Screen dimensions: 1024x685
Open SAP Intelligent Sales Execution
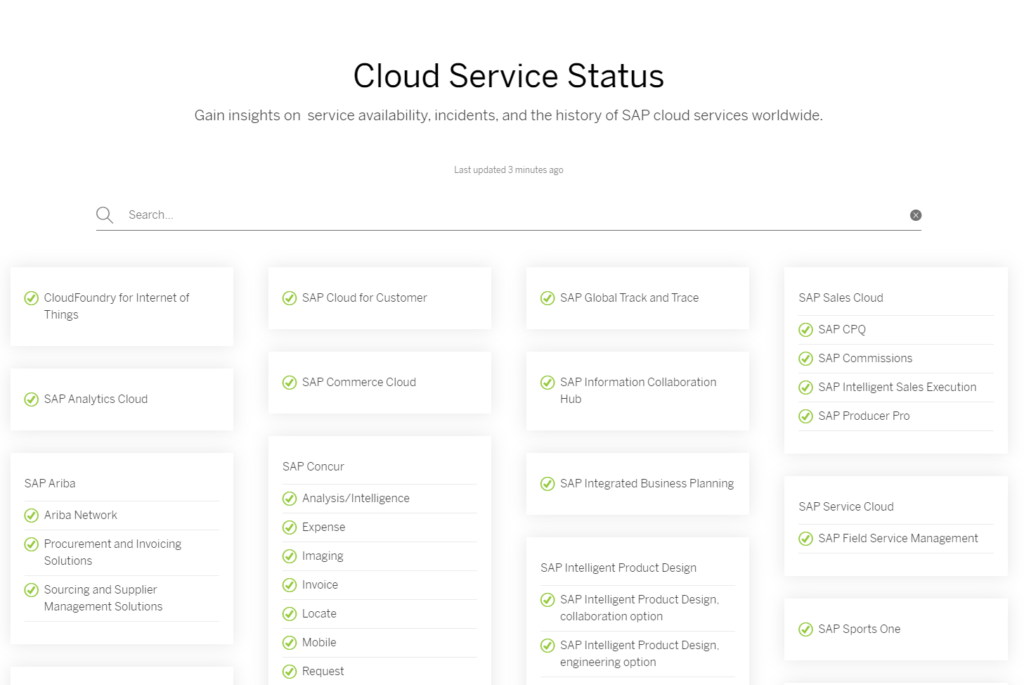coord(897,387)
